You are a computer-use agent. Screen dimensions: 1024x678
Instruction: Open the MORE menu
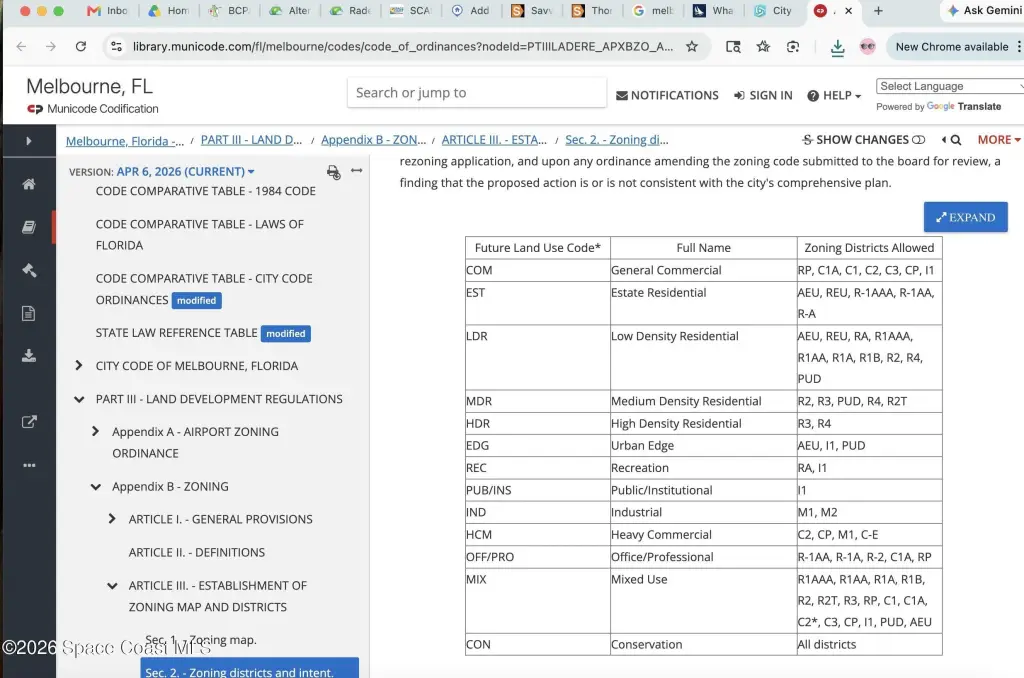pyautogui.click(x=999, y=140)
